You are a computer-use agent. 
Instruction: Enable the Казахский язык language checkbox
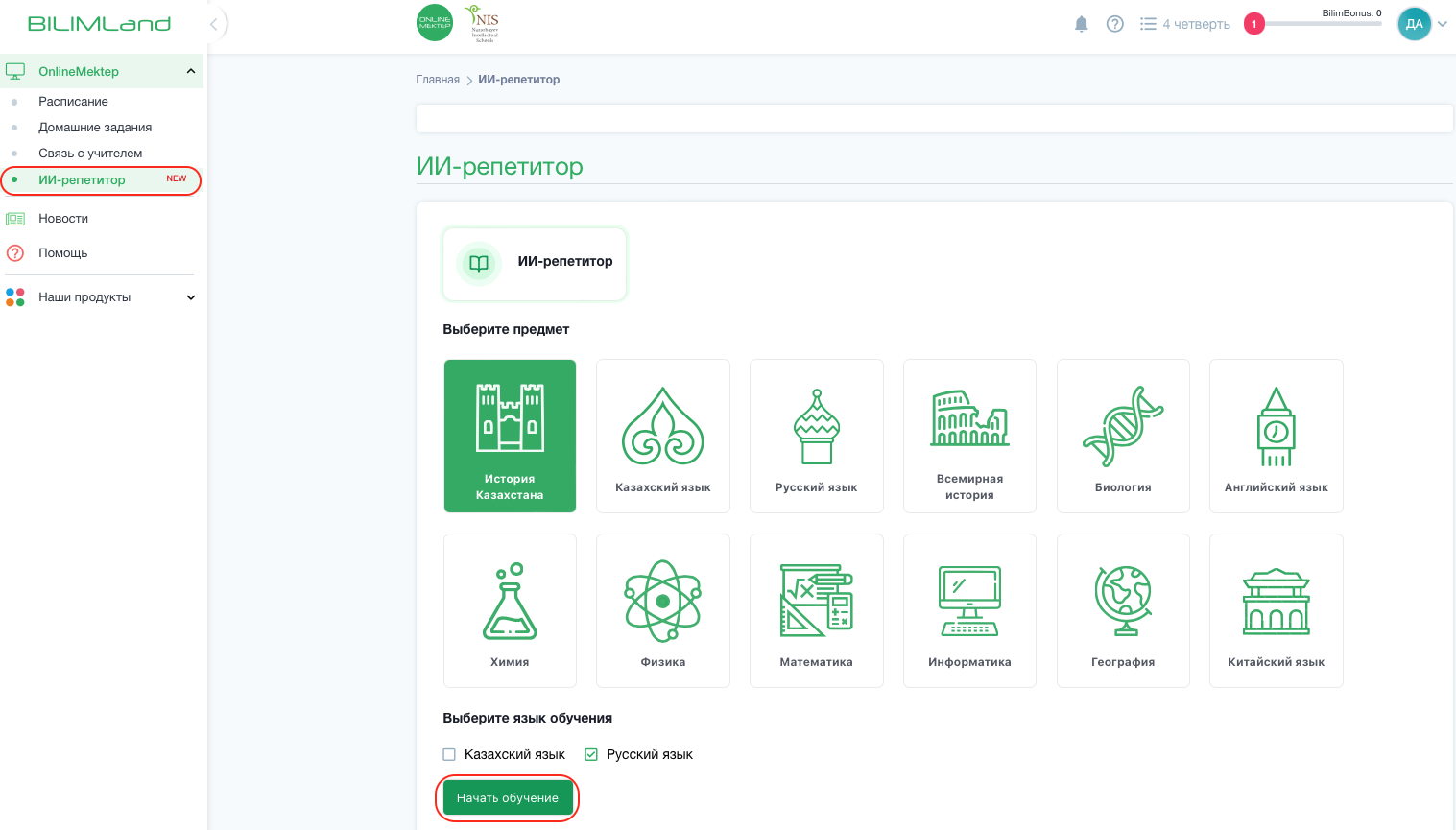pos(449,755)
